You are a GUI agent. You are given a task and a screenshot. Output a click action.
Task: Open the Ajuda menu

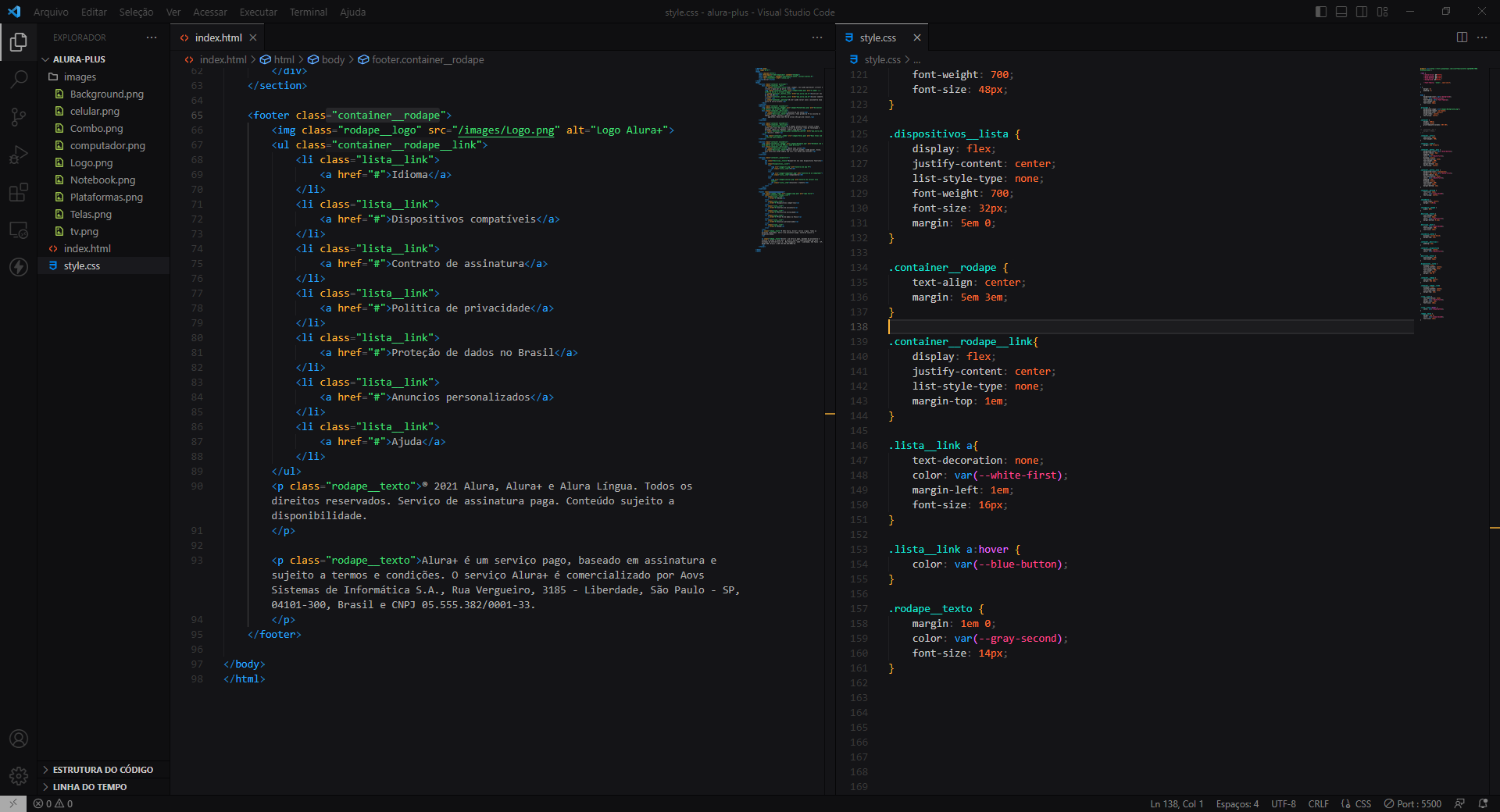click(353, 12)
